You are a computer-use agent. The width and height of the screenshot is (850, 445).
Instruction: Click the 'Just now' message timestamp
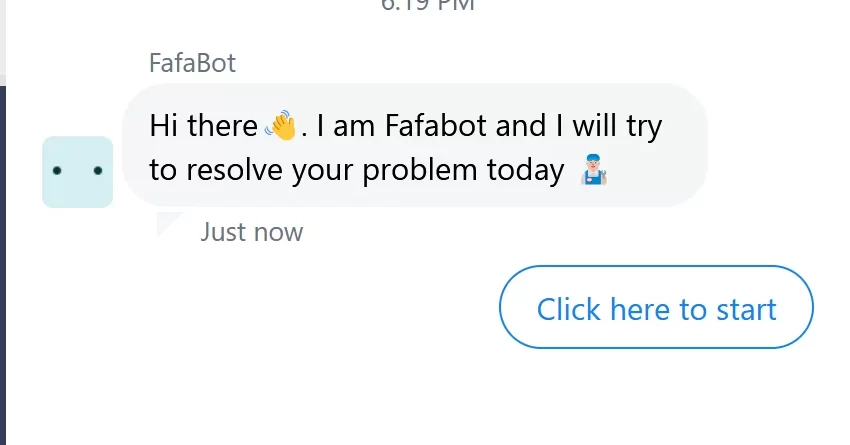point(252,232)
